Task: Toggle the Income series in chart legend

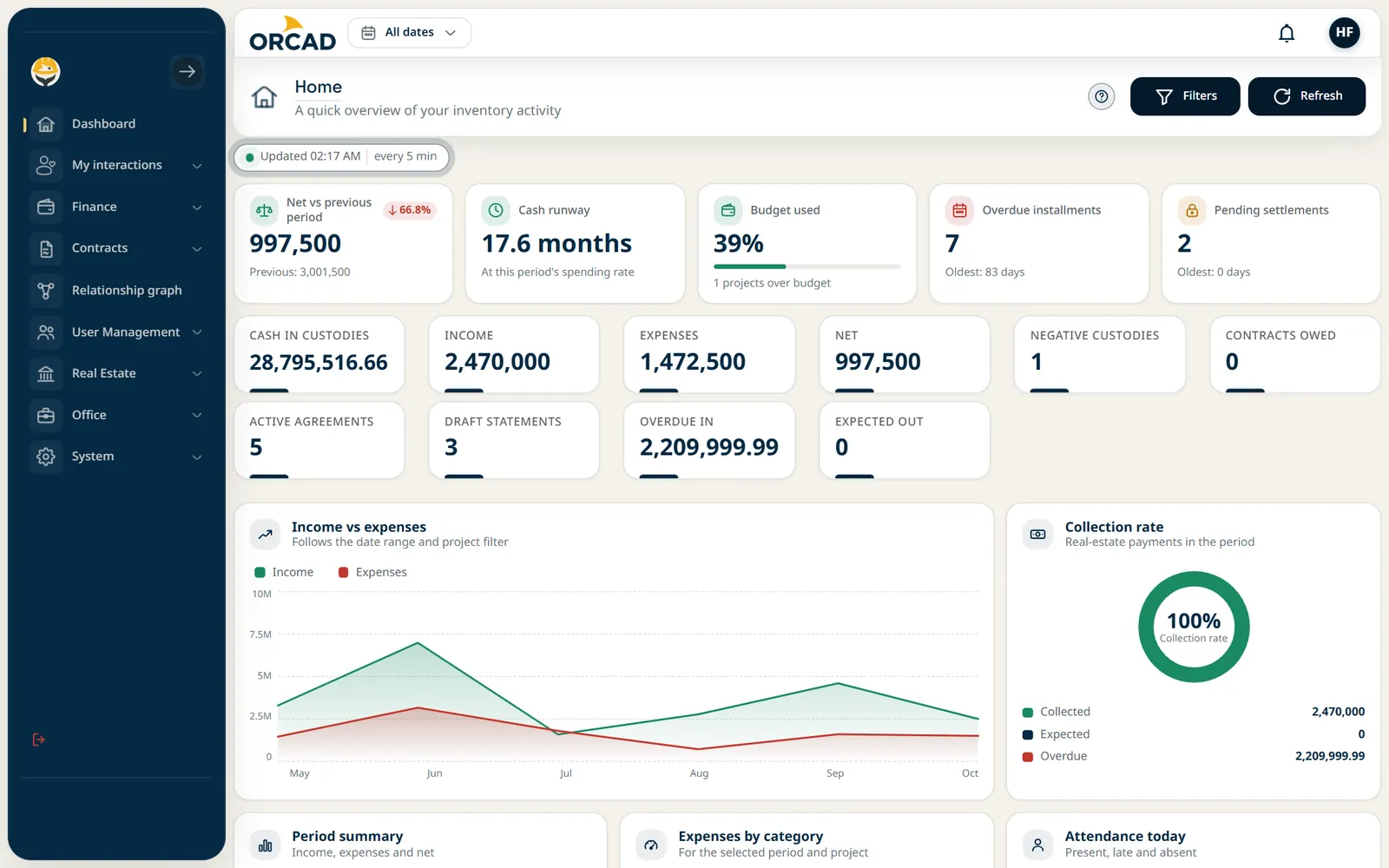Action: (284, 573)
